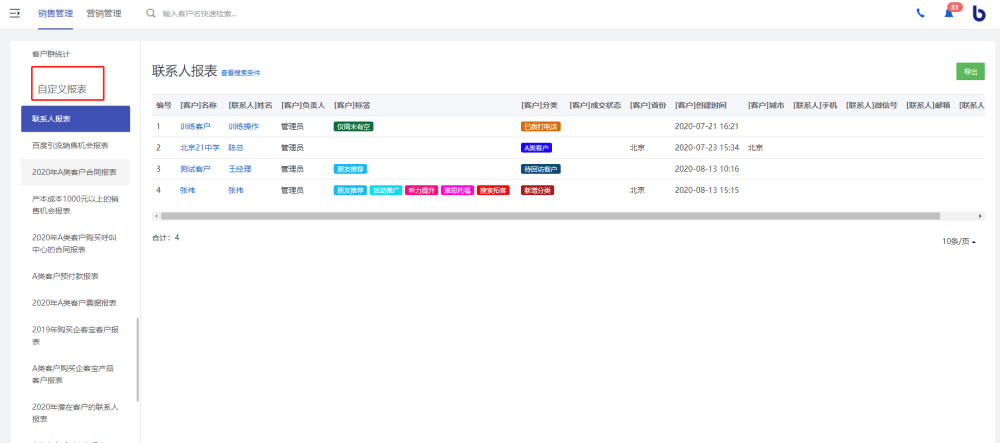
Task: Open the 10条/页 page size dropdown
Action: (959, 242)
